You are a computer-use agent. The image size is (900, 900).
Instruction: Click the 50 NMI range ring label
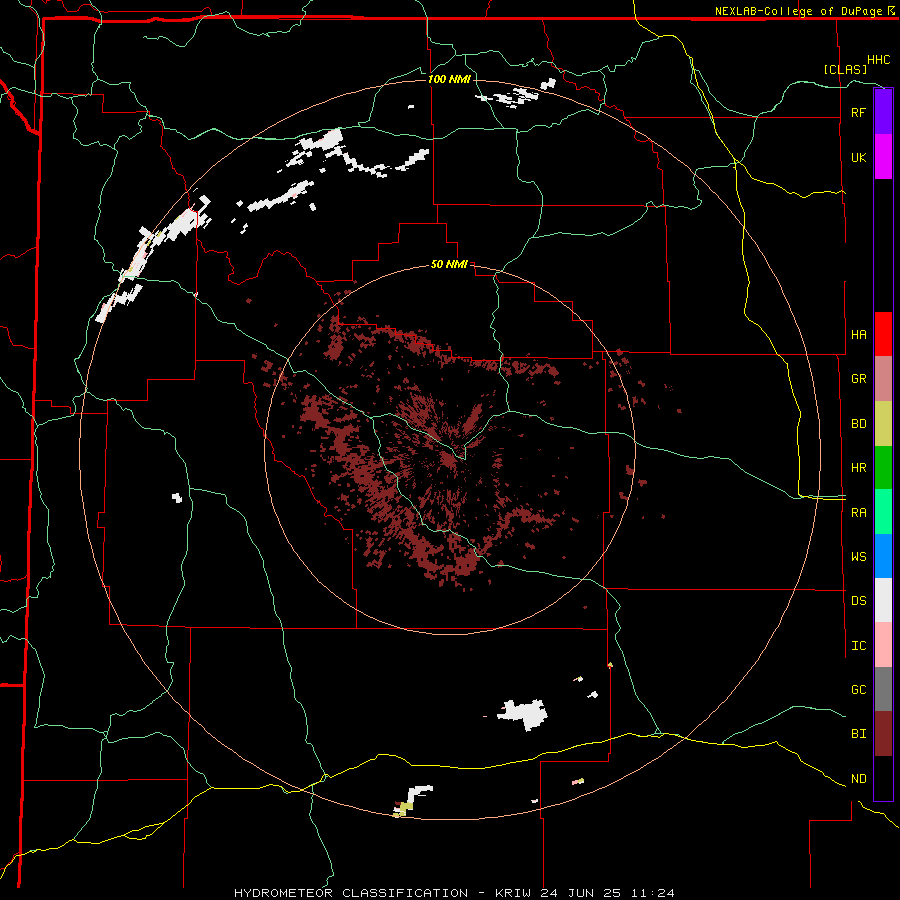point(449,264)
